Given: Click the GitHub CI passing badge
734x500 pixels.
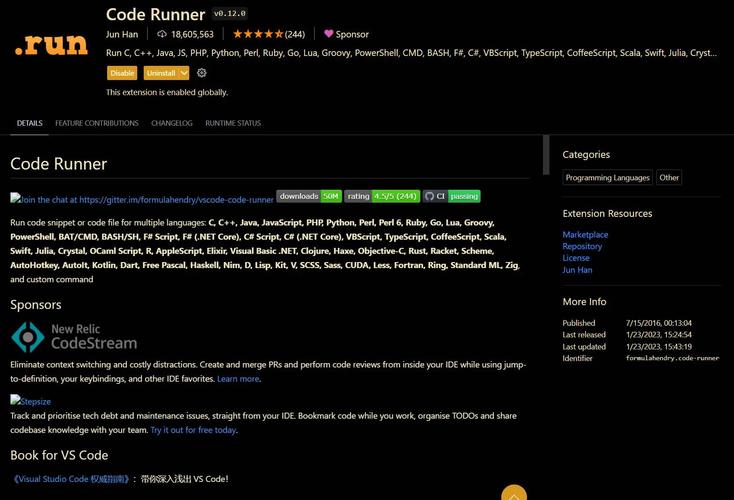Looking at the screenshot, I should 451,196.
